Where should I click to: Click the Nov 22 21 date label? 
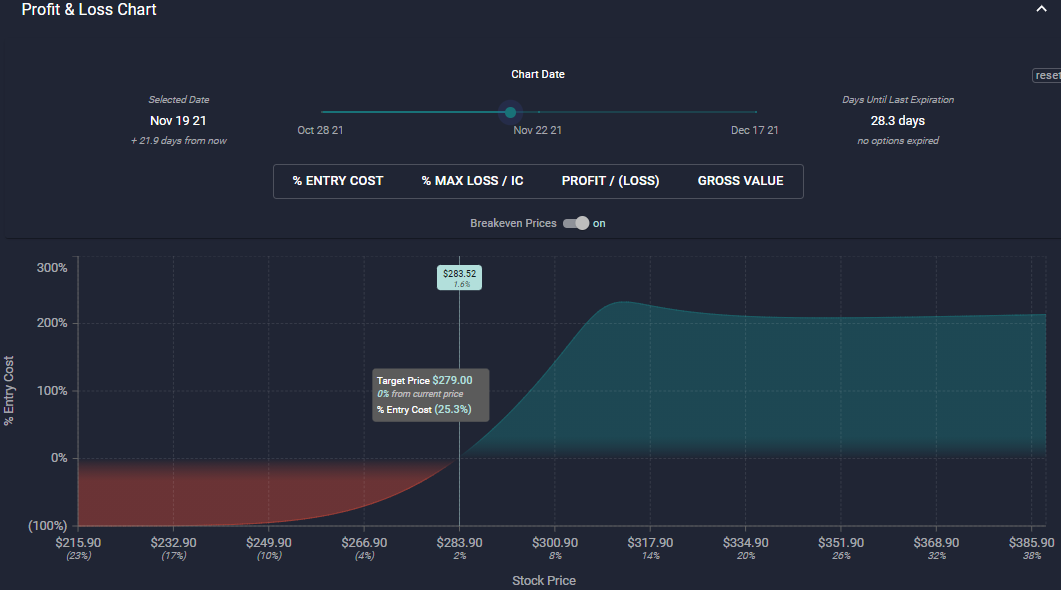click(537, 131)
